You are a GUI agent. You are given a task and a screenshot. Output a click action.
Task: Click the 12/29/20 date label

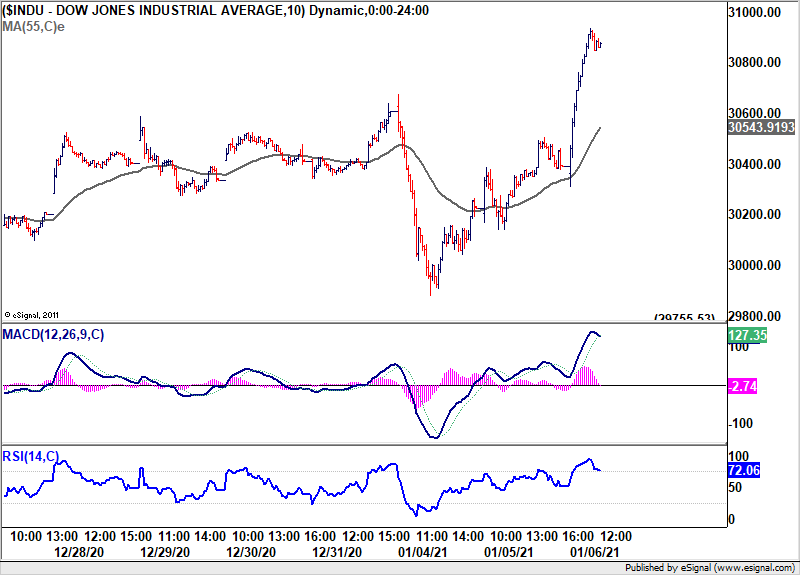point(165,552)
